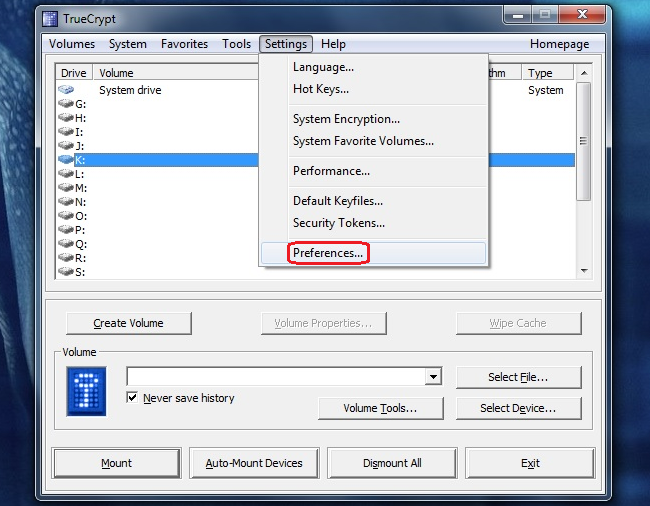650x506 pixels.
Task: Click Select Device... button
Action: 519,409
